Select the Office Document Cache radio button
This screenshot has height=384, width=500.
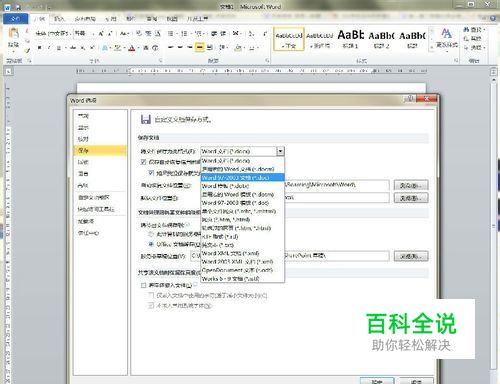pyautogui.click(x=151, y=244)
